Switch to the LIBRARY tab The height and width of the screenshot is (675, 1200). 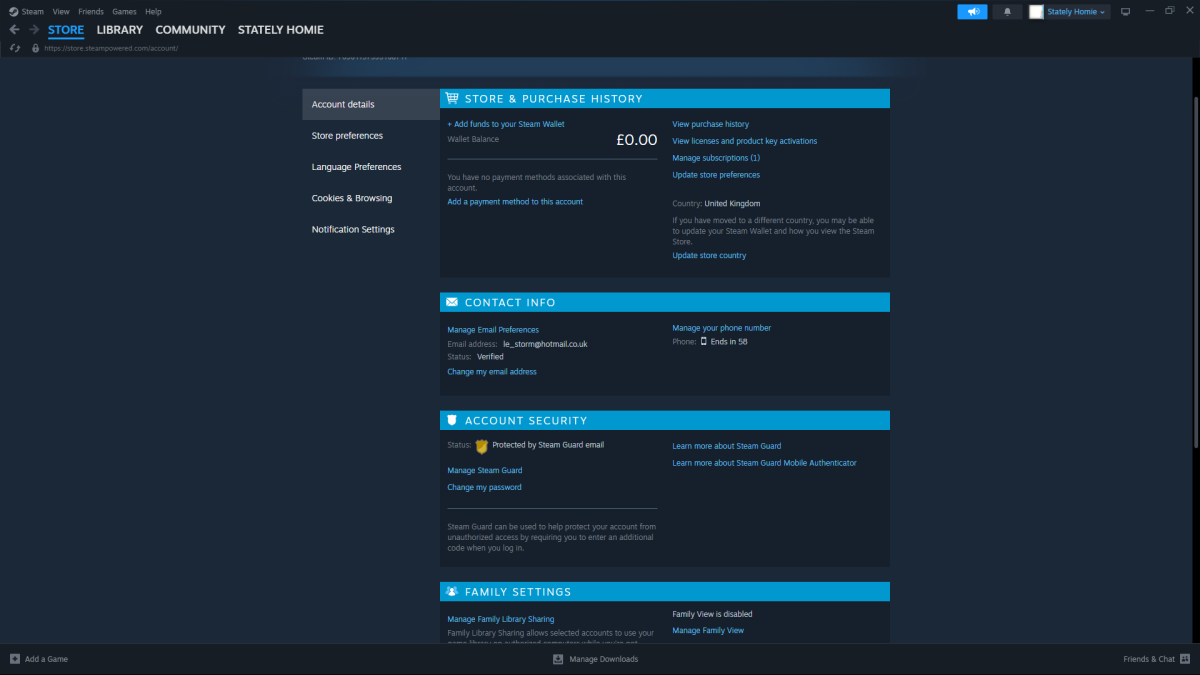119,30
